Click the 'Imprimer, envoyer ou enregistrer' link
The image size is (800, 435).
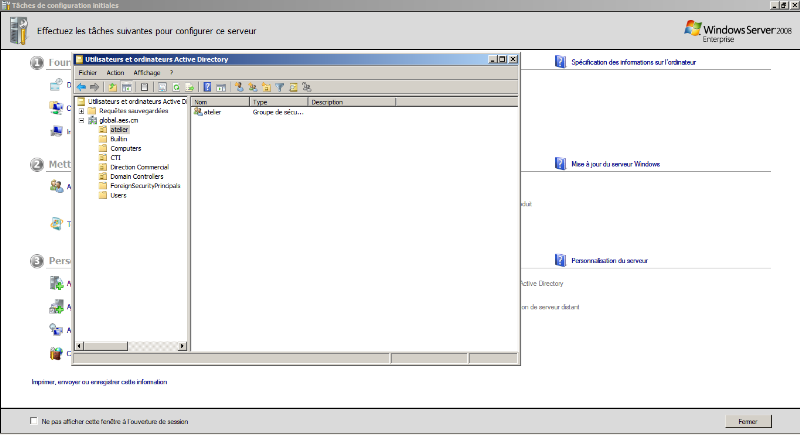(x=99, y=382)
